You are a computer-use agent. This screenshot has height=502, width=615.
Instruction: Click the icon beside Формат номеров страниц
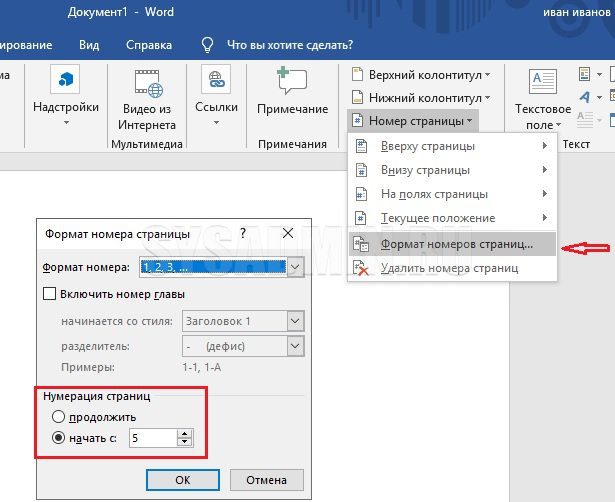click(x=361, y=244)
